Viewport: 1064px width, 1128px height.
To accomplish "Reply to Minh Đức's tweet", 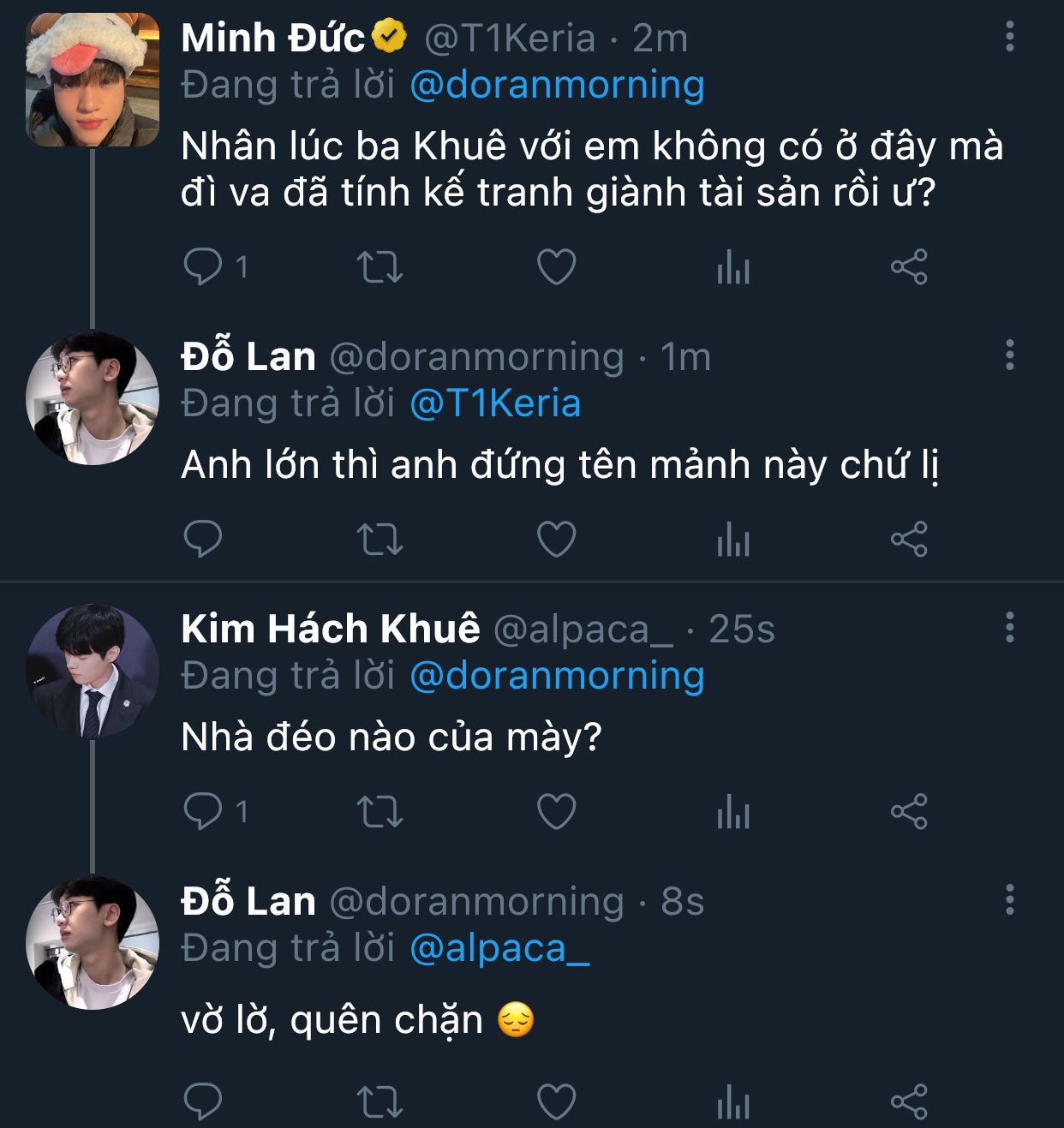I will click(x=204, y=266).
